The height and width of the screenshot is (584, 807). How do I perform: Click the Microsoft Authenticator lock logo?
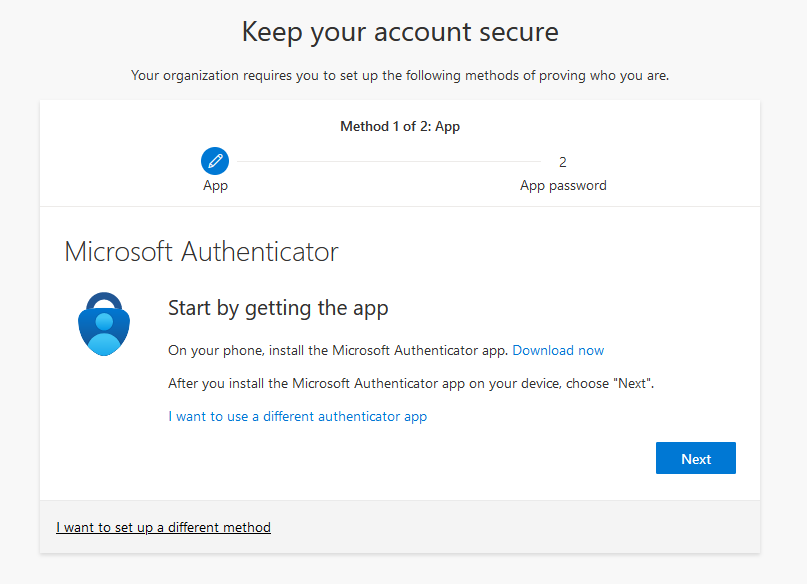(104, 324)
